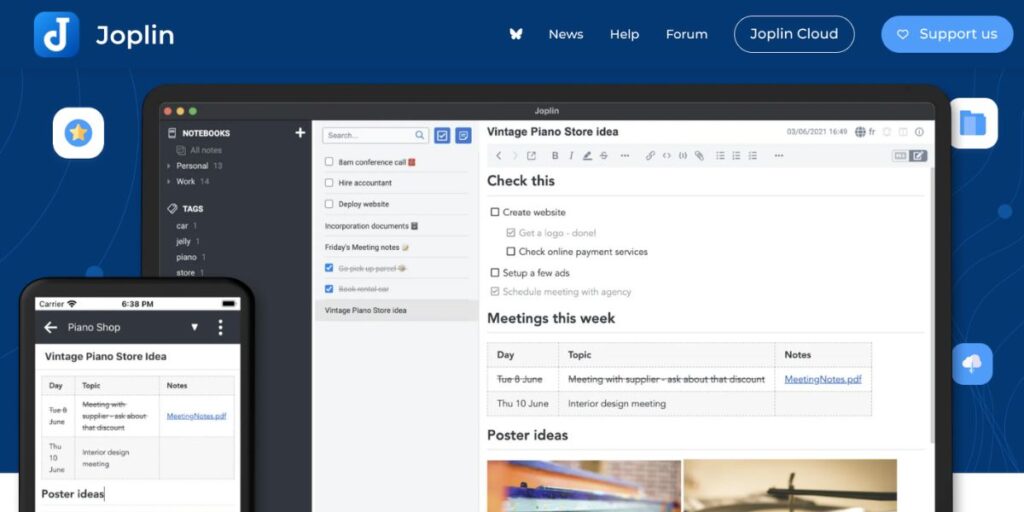Create a new to-do with checkbox button
Image resolution: width=1024 pixels, height=512 pixels.
[x=442, y=135]
